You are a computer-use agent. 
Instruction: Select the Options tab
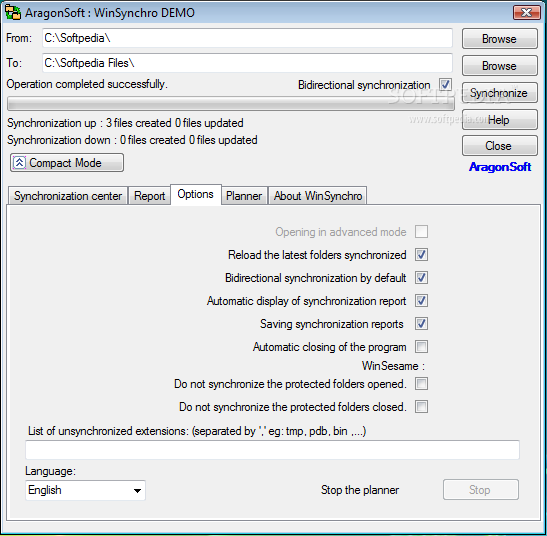[x=196, y=194]
